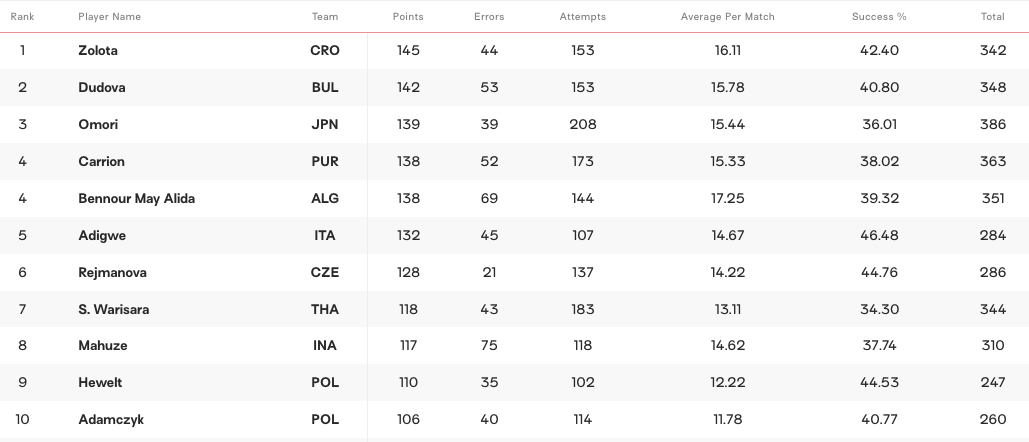Sort by Attempts column header
This screenshot has height=442, width=1029.
coord(582,17)
